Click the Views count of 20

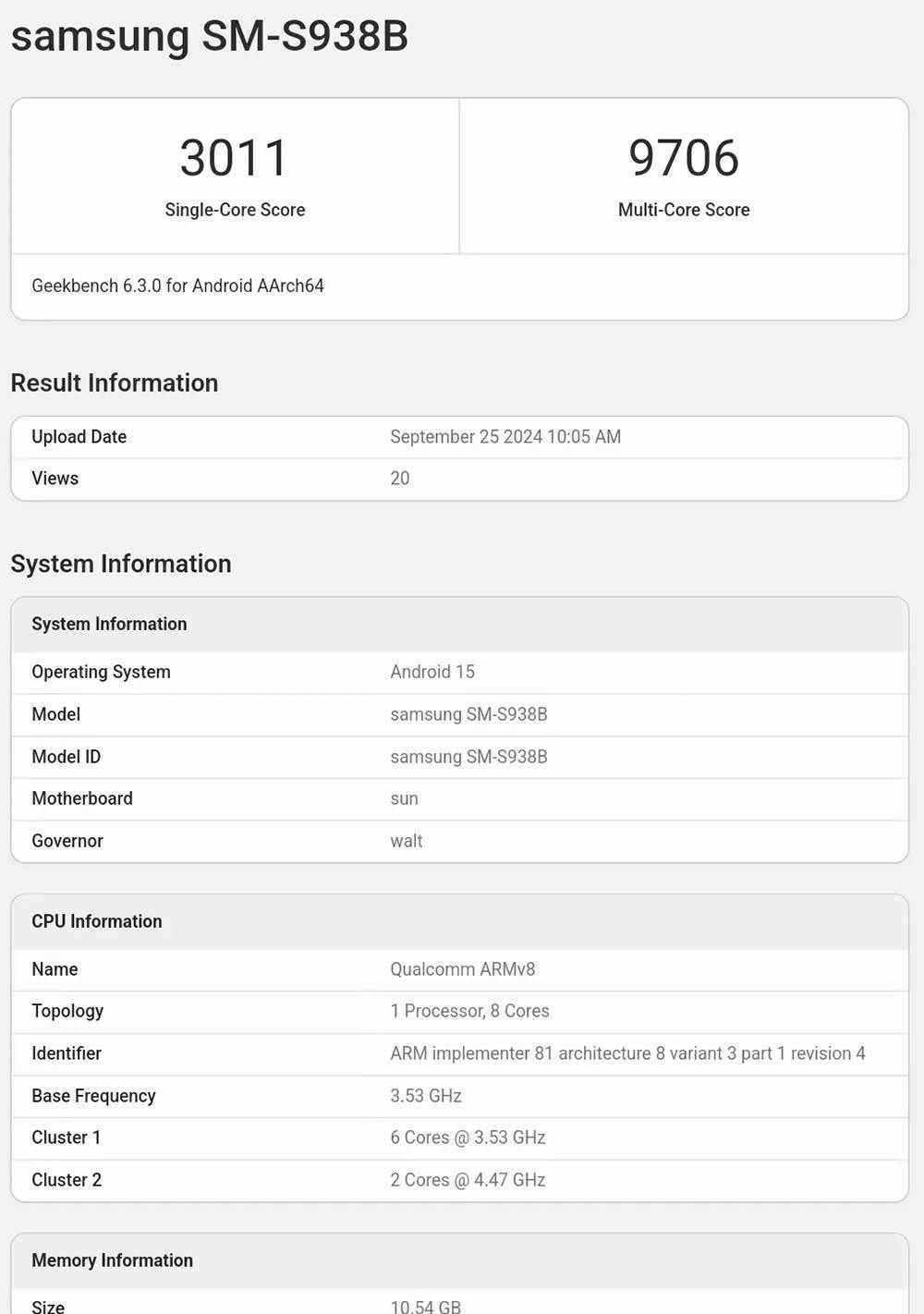coord(400,478)
